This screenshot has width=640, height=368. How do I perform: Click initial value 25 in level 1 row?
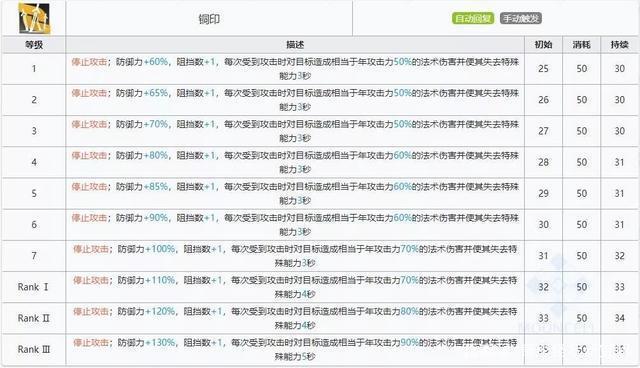click(x=543, y=69)
